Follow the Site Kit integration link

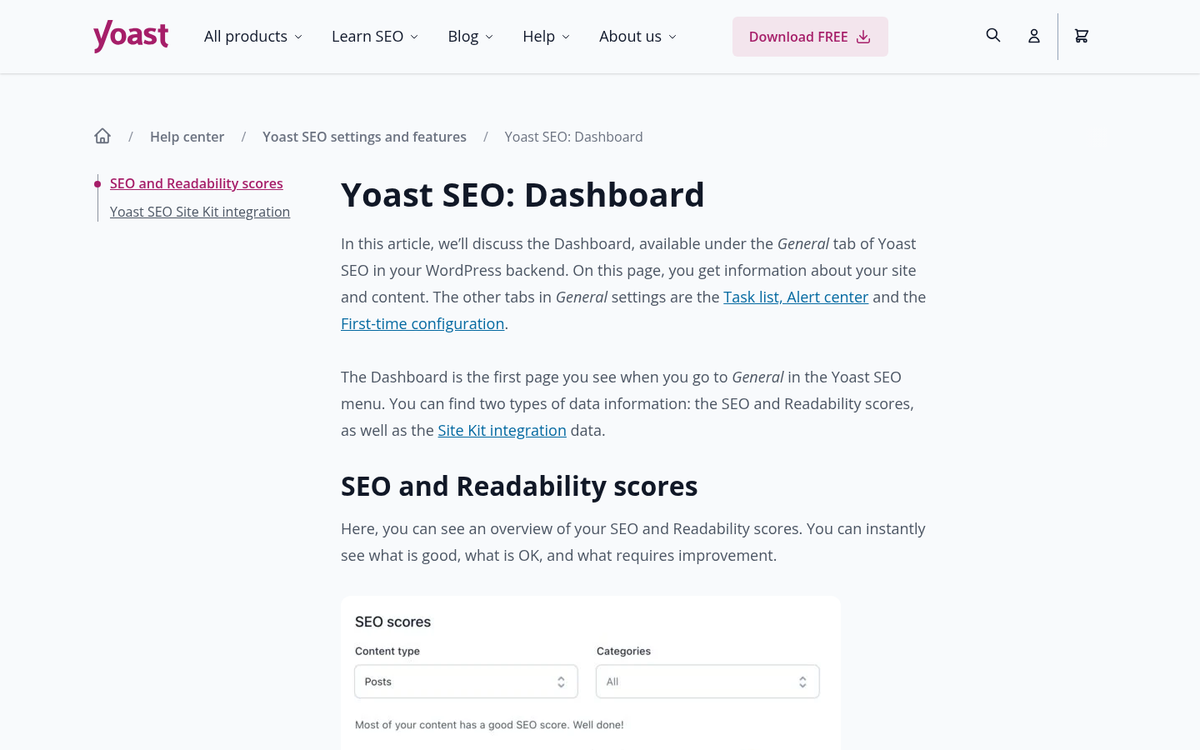coord(501,430)
